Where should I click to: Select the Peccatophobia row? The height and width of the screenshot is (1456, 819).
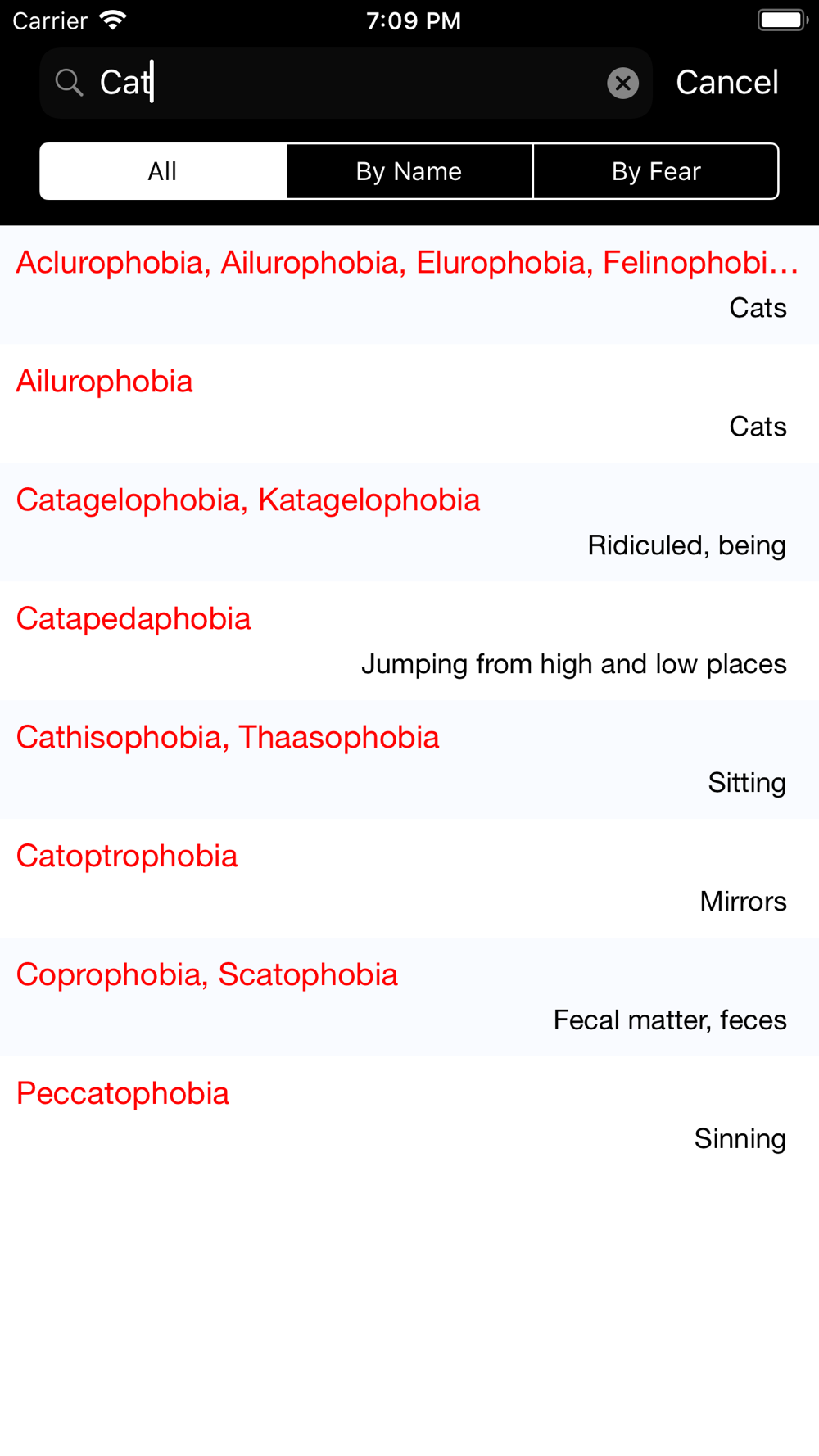tap(409, 1116)
